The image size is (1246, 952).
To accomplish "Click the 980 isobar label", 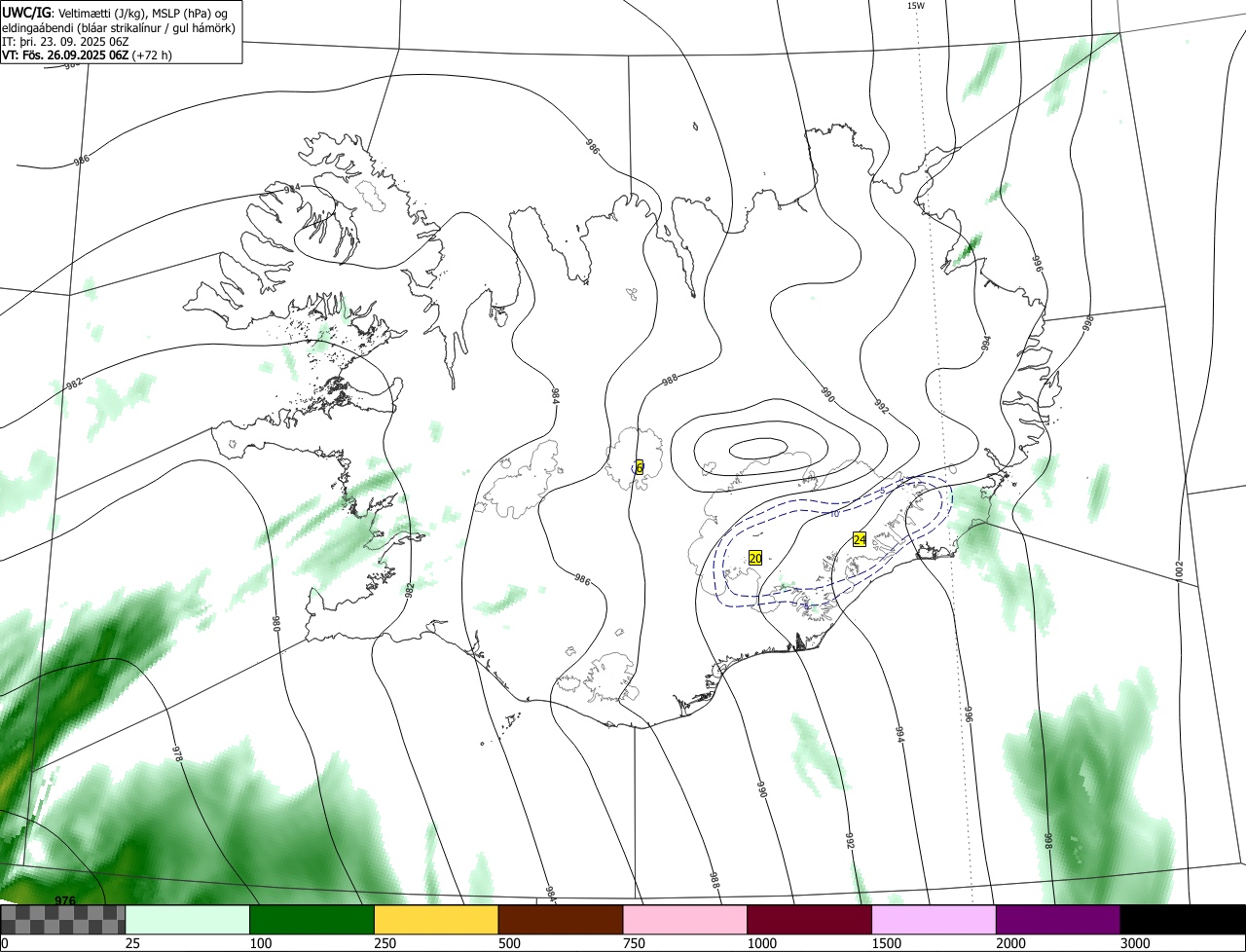I will (276, 623).
